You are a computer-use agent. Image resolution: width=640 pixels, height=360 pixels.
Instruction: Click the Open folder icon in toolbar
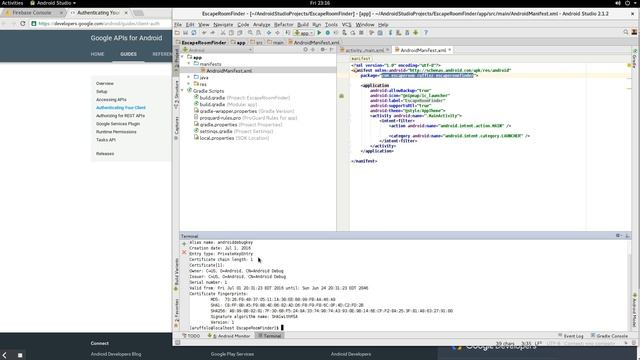point(177,33)
